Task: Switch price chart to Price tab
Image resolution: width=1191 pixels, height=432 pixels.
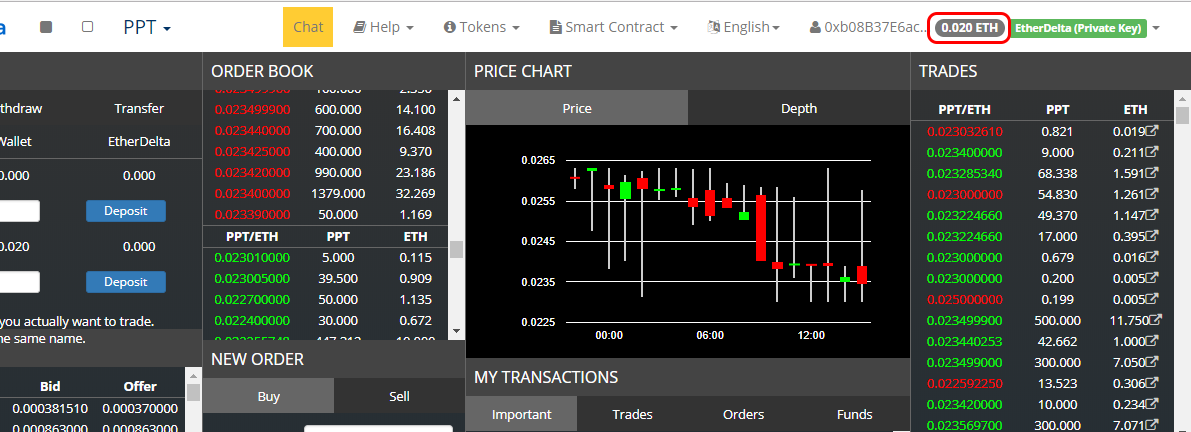Action: pos(577,108)
